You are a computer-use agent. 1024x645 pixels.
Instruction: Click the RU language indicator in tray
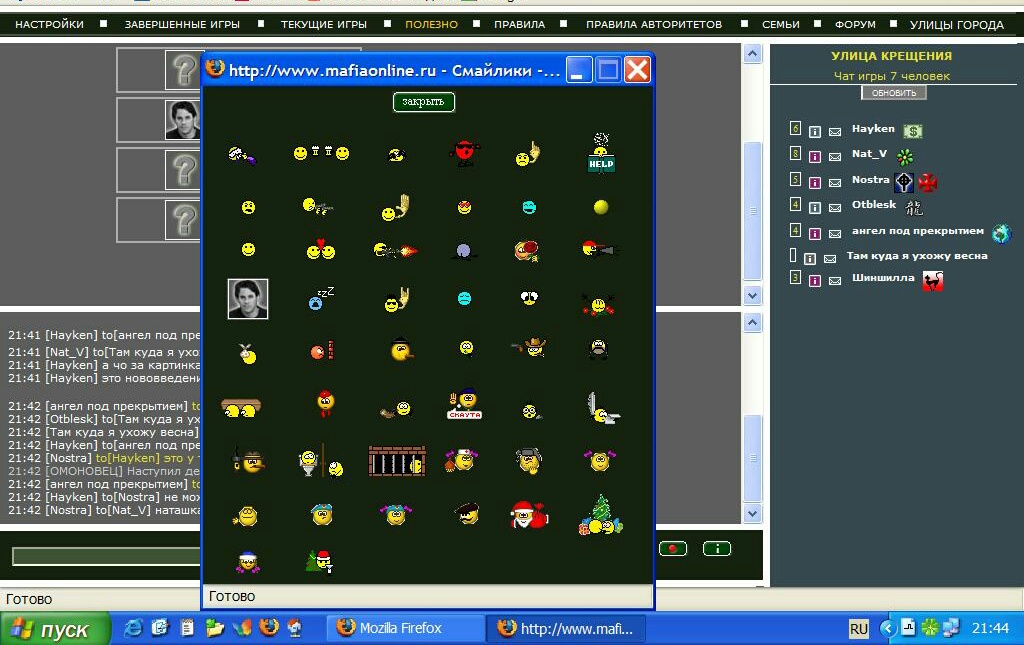858,629
